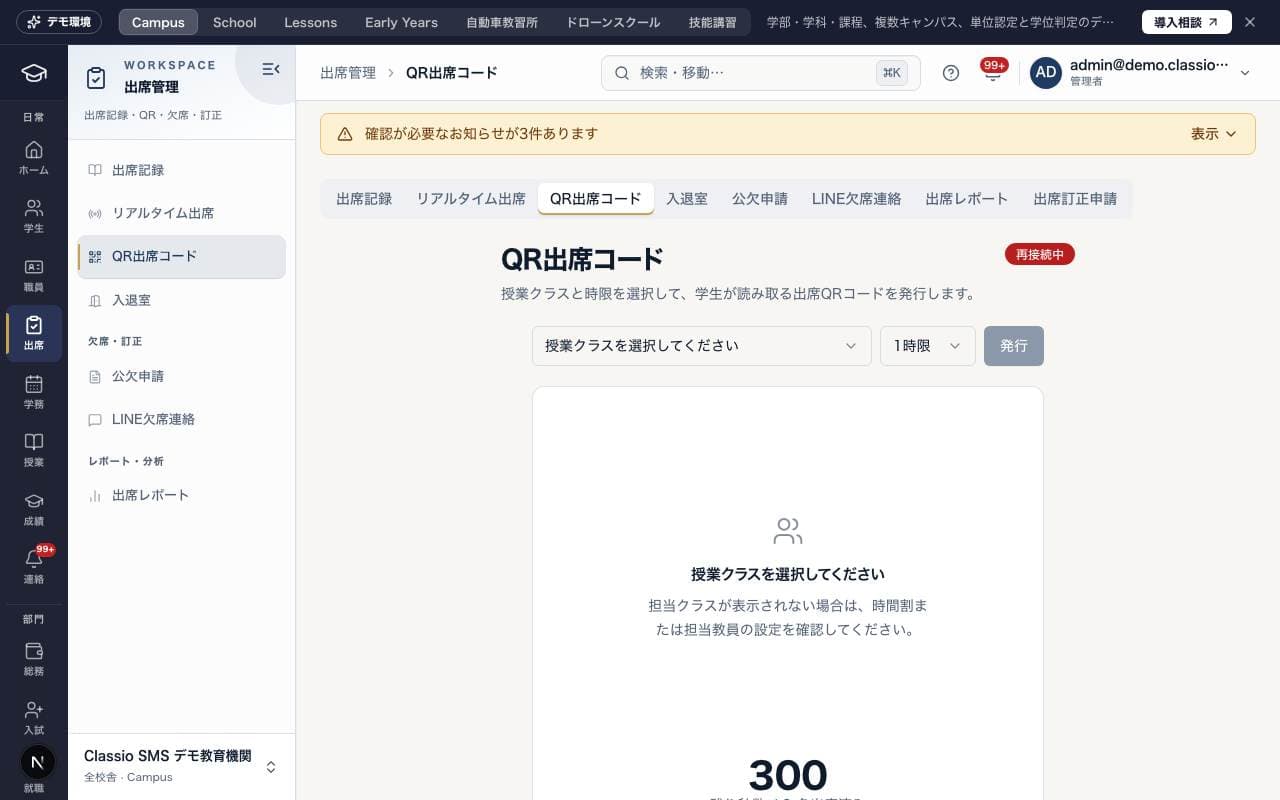Expand the notice banner via 表示
The height and width of the screenshot is (800, 1280).
click(1213, 134)
